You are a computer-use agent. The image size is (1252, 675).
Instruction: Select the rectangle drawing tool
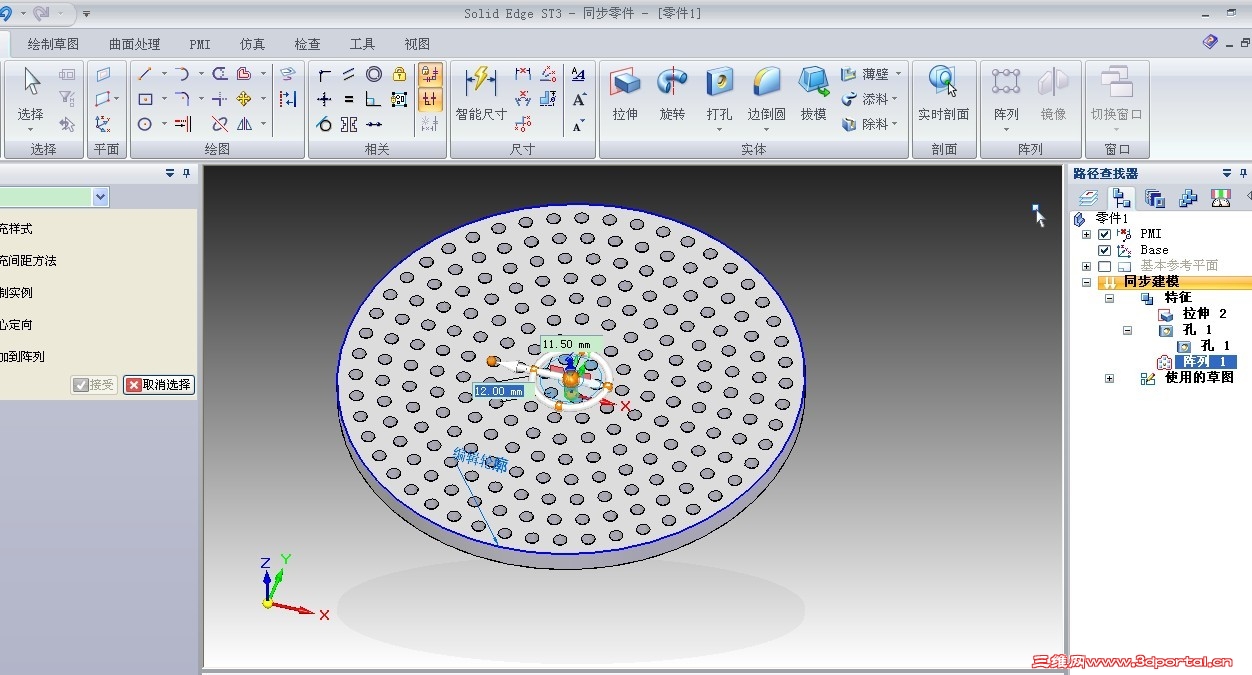(x=145, y=99)
